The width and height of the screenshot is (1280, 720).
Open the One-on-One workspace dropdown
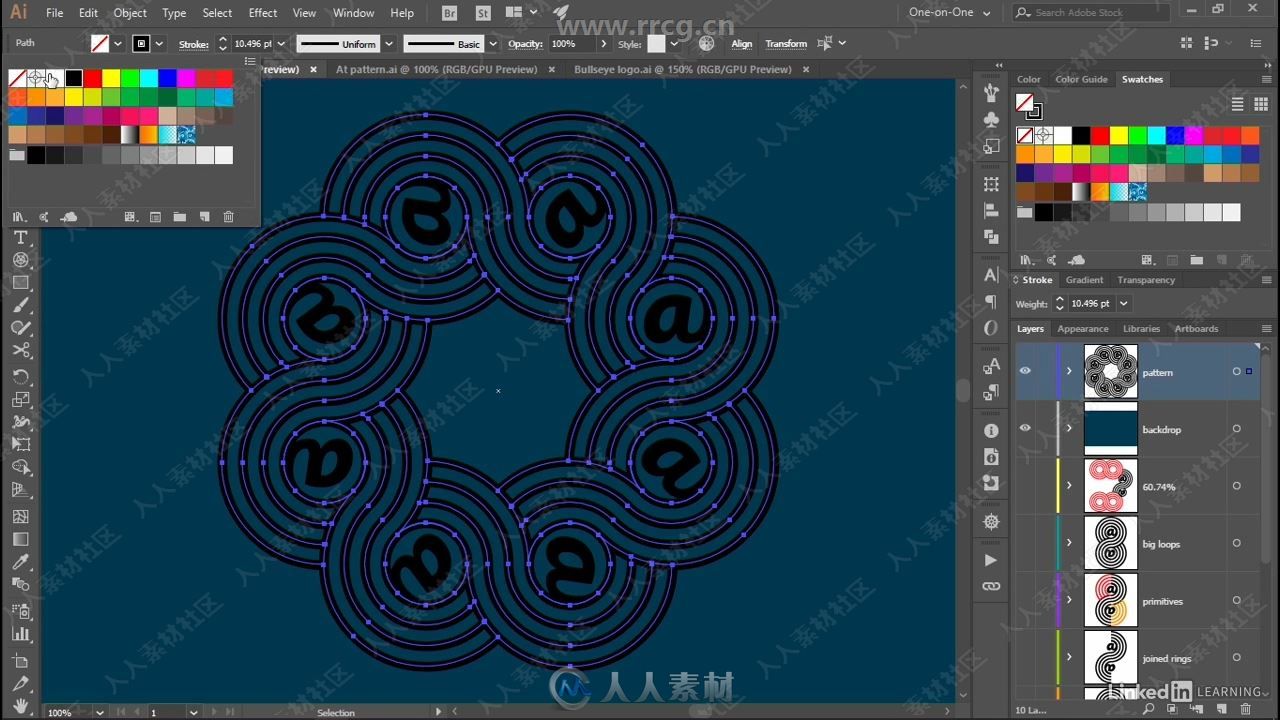(x=949, y=13)
